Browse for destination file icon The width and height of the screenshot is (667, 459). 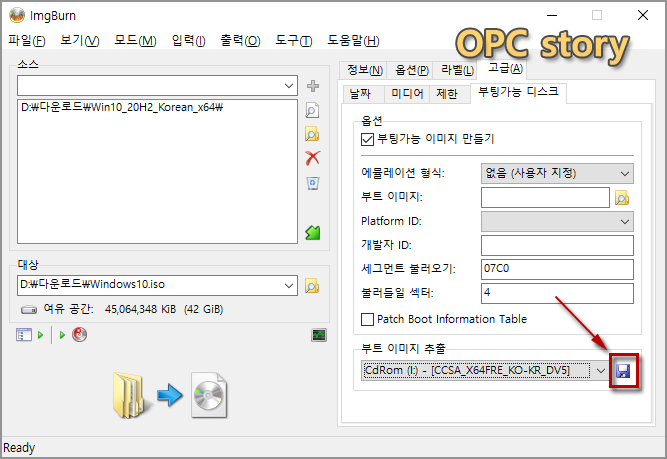point(312,286)
